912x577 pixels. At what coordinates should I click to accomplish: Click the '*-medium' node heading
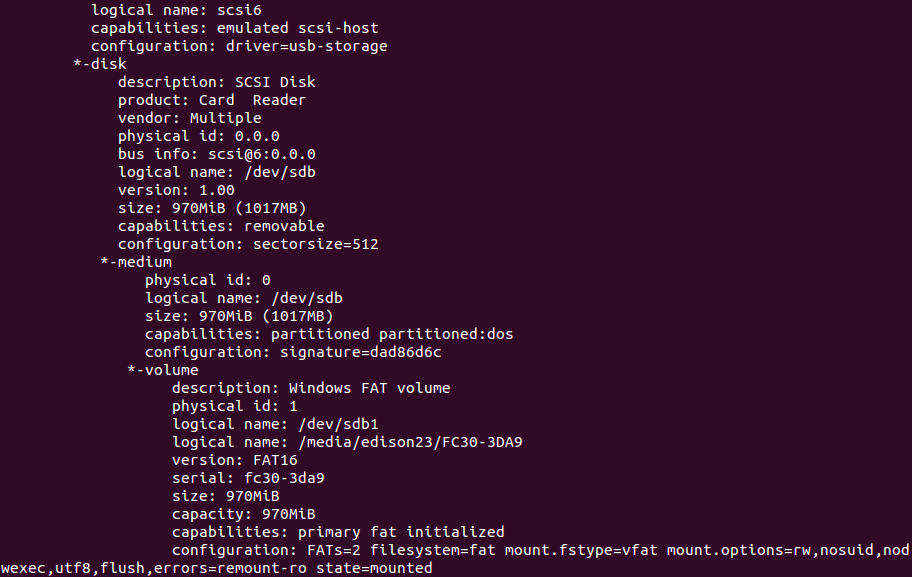136,262
